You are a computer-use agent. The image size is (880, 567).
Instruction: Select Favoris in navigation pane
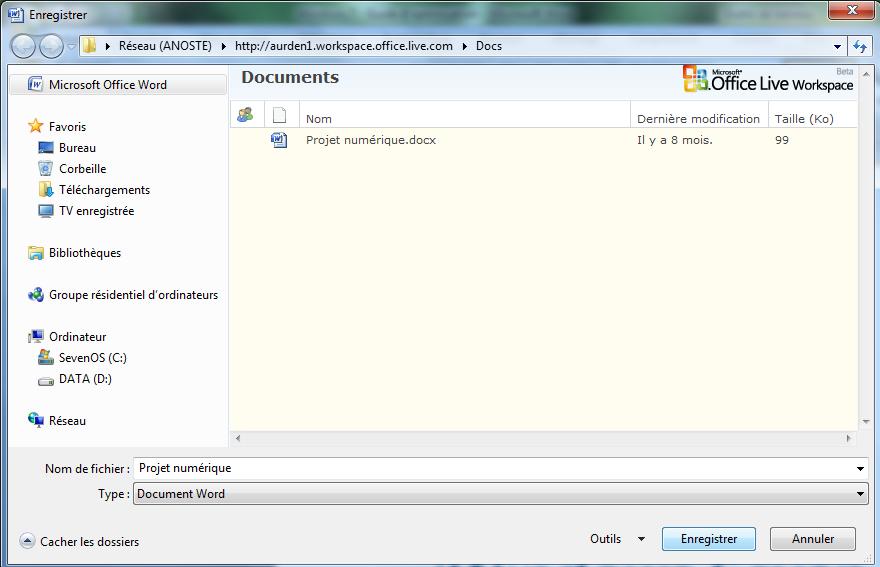[67, 127]
